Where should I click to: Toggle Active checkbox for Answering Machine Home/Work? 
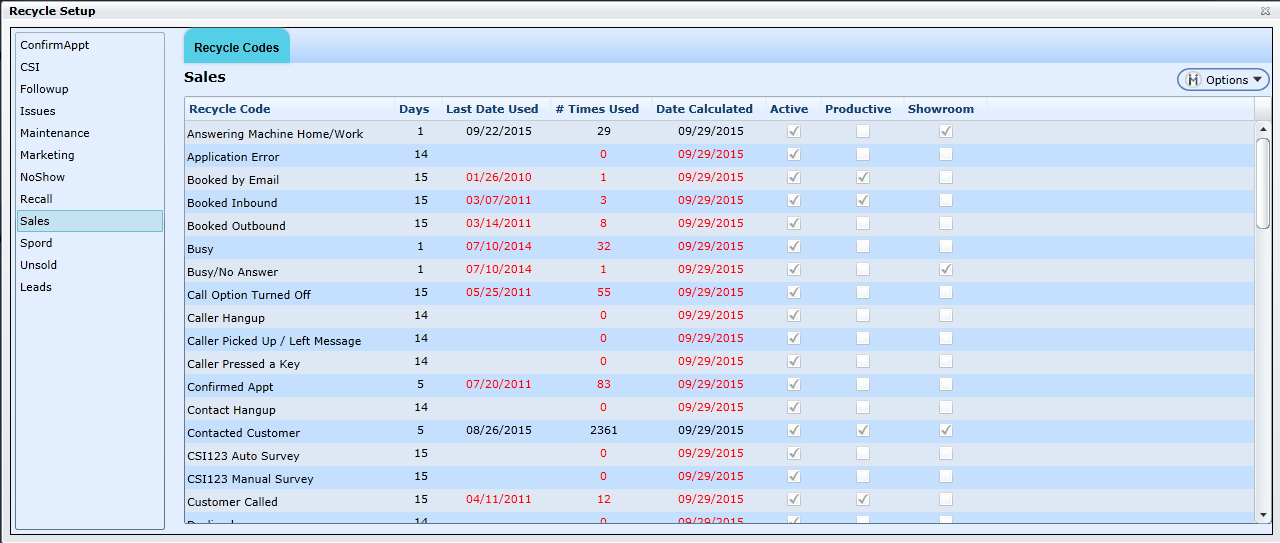[794, 132]
